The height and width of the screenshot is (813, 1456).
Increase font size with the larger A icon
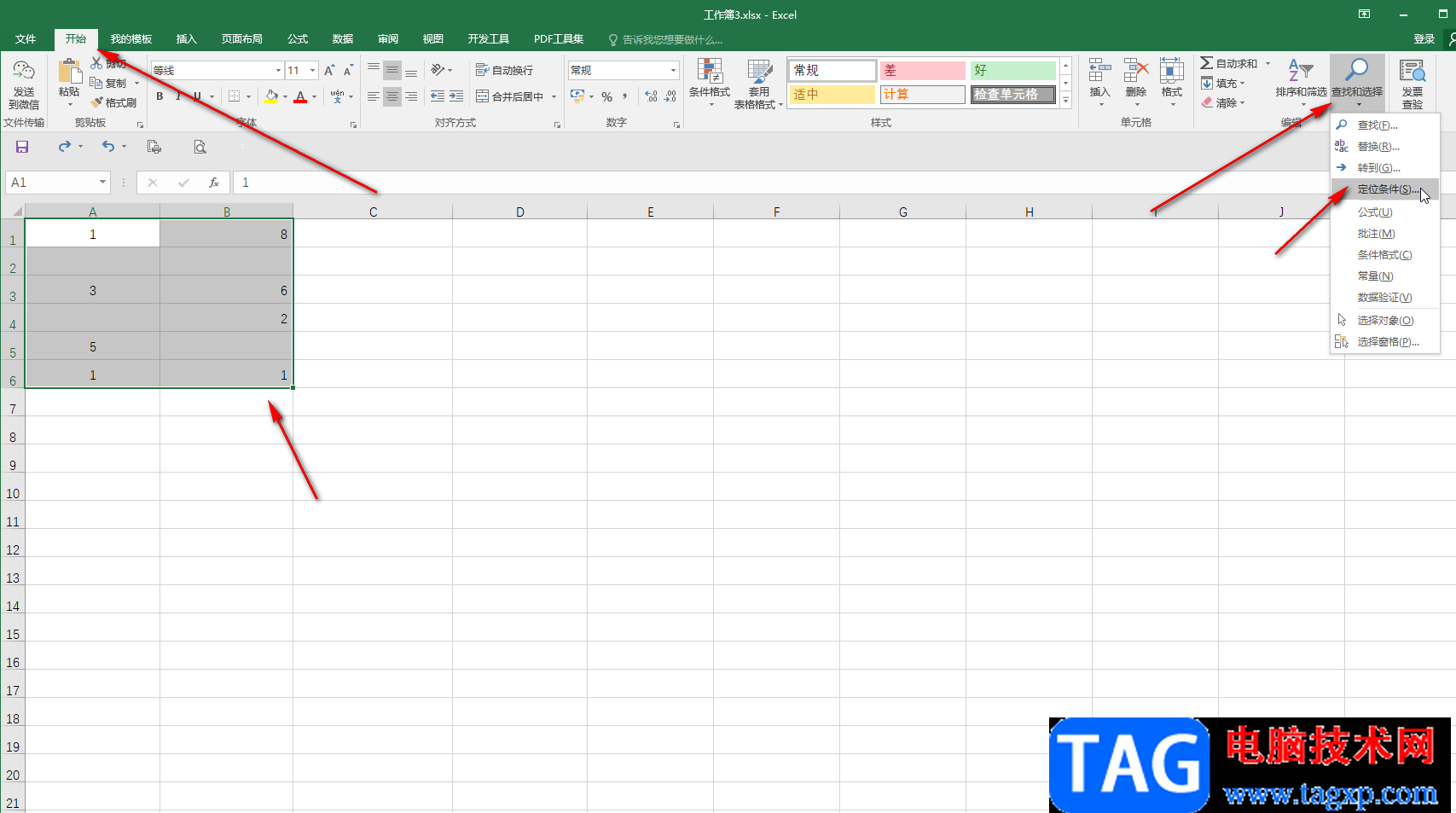tap(329, 70)
